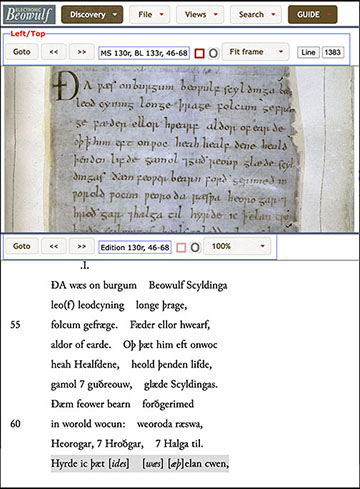Go to next manuscript folio in top panel
This screenshot has width=360, height=489.
82,52
